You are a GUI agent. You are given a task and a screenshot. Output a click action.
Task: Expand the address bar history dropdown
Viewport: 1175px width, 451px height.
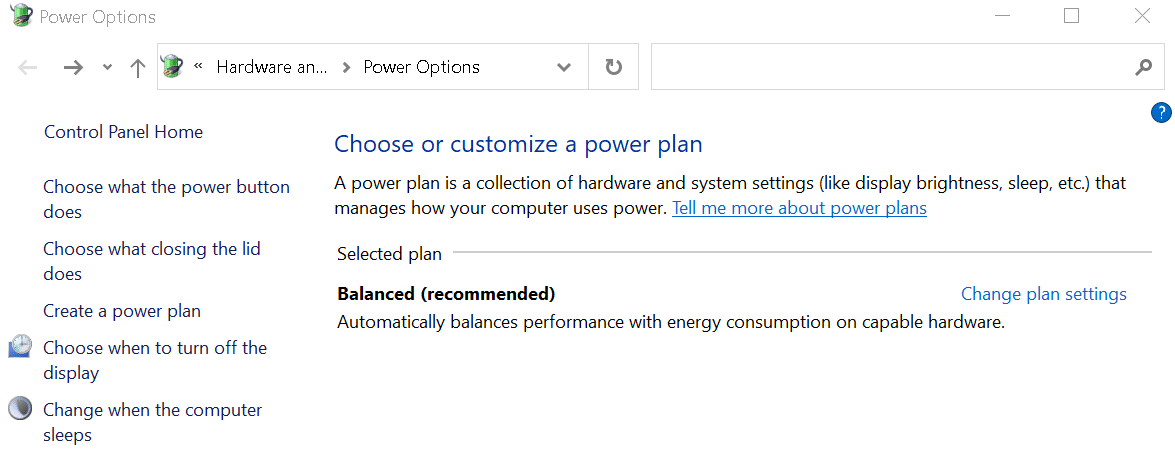pyautogui.click(x=564, y=67)
